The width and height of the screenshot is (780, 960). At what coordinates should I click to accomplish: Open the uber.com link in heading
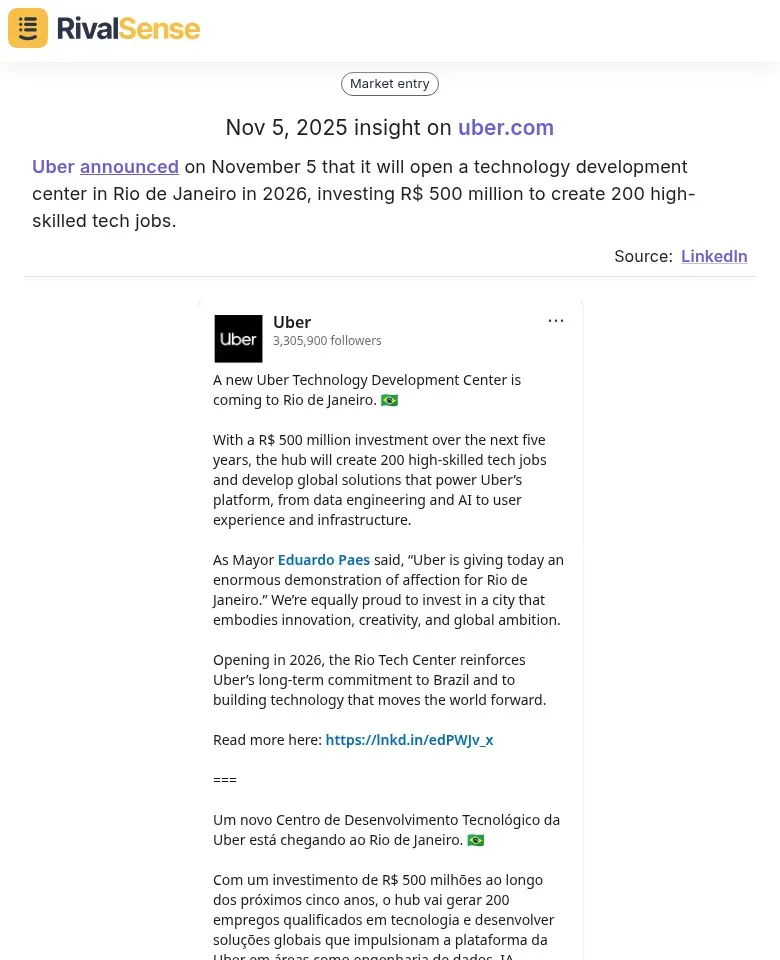click(x=505, y=128)
